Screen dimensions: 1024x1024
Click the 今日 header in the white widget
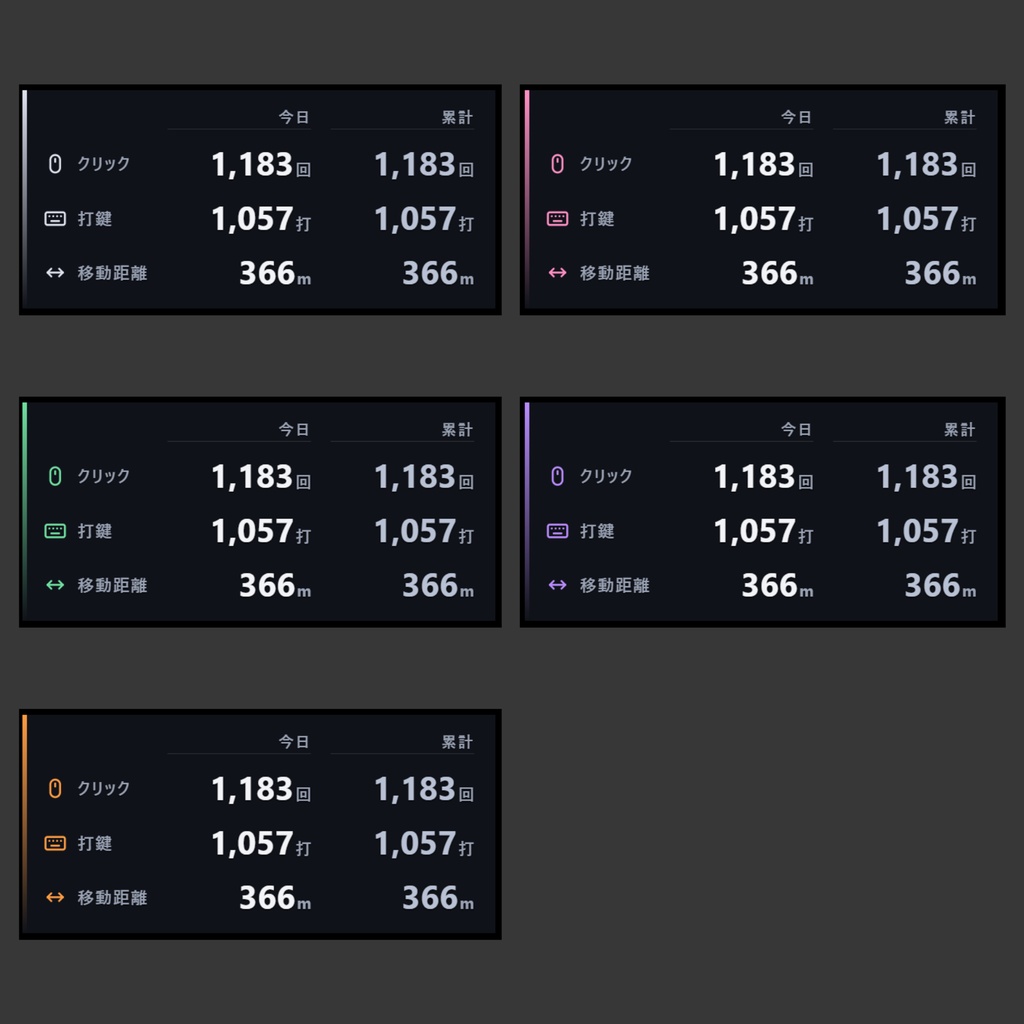tap(294, 118)
